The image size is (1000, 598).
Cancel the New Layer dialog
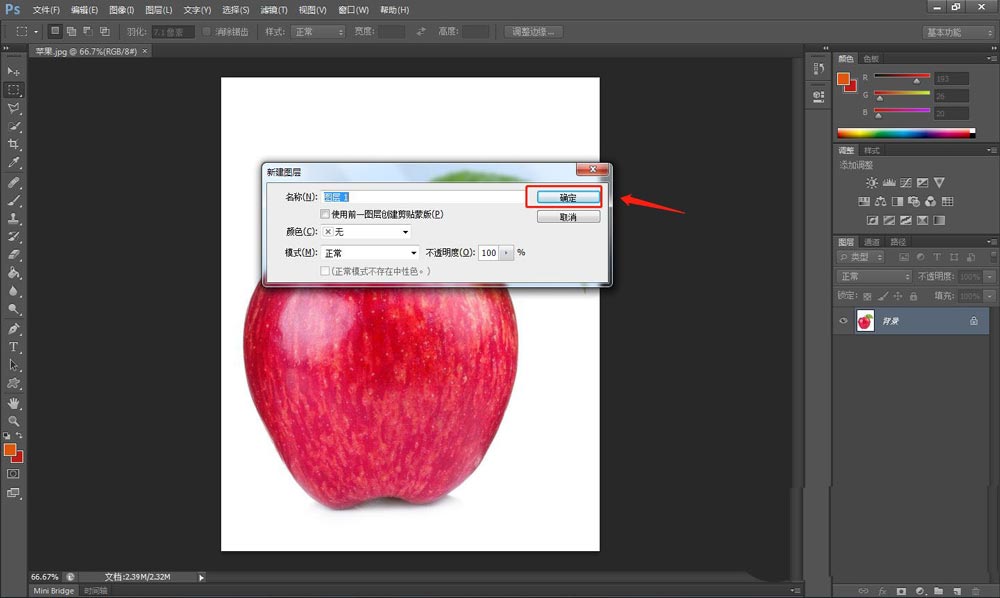click(568, 217)
